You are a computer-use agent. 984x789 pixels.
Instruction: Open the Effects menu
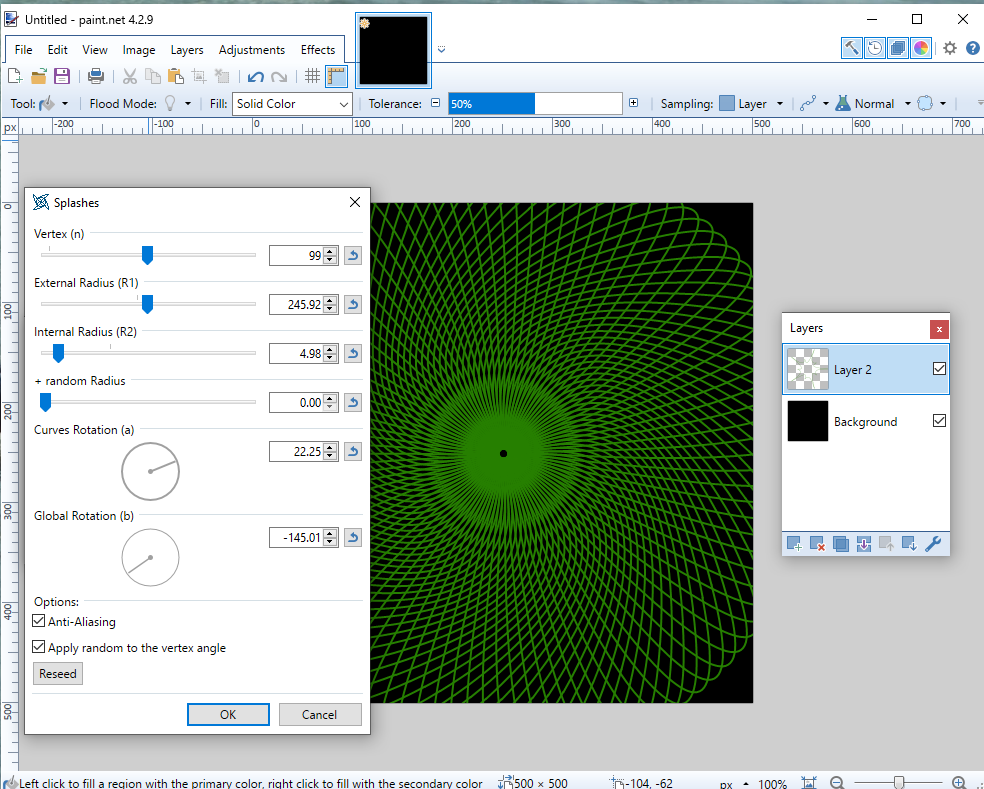click(318, 50)
